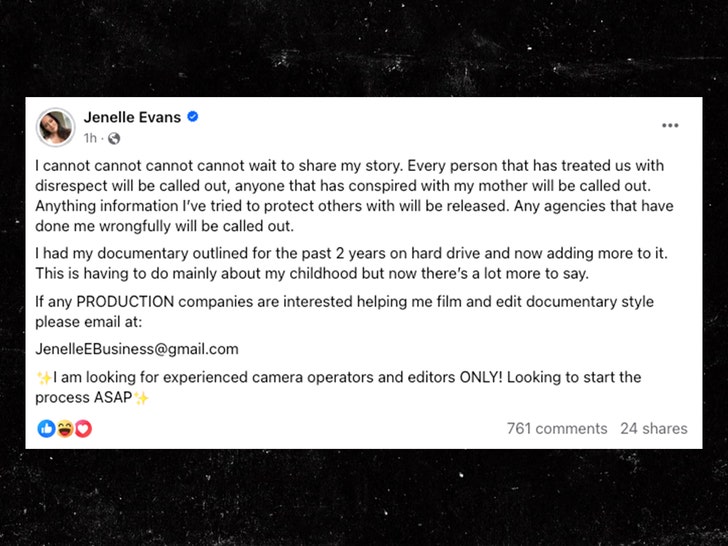Click the sparkles emoji before "I am looking"

click(x=44, y=378)
